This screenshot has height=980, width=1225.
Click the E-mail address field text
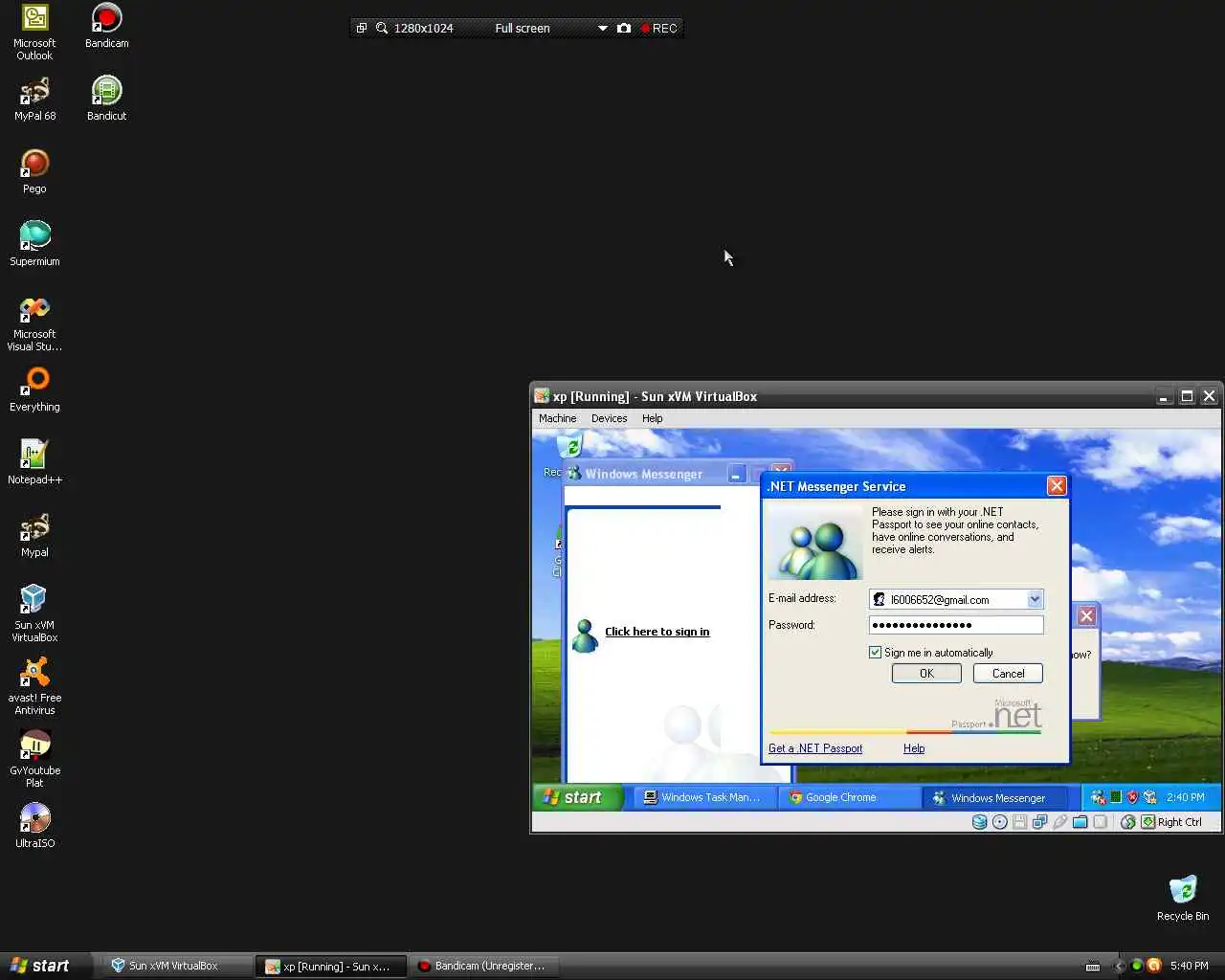pos(940,600)
